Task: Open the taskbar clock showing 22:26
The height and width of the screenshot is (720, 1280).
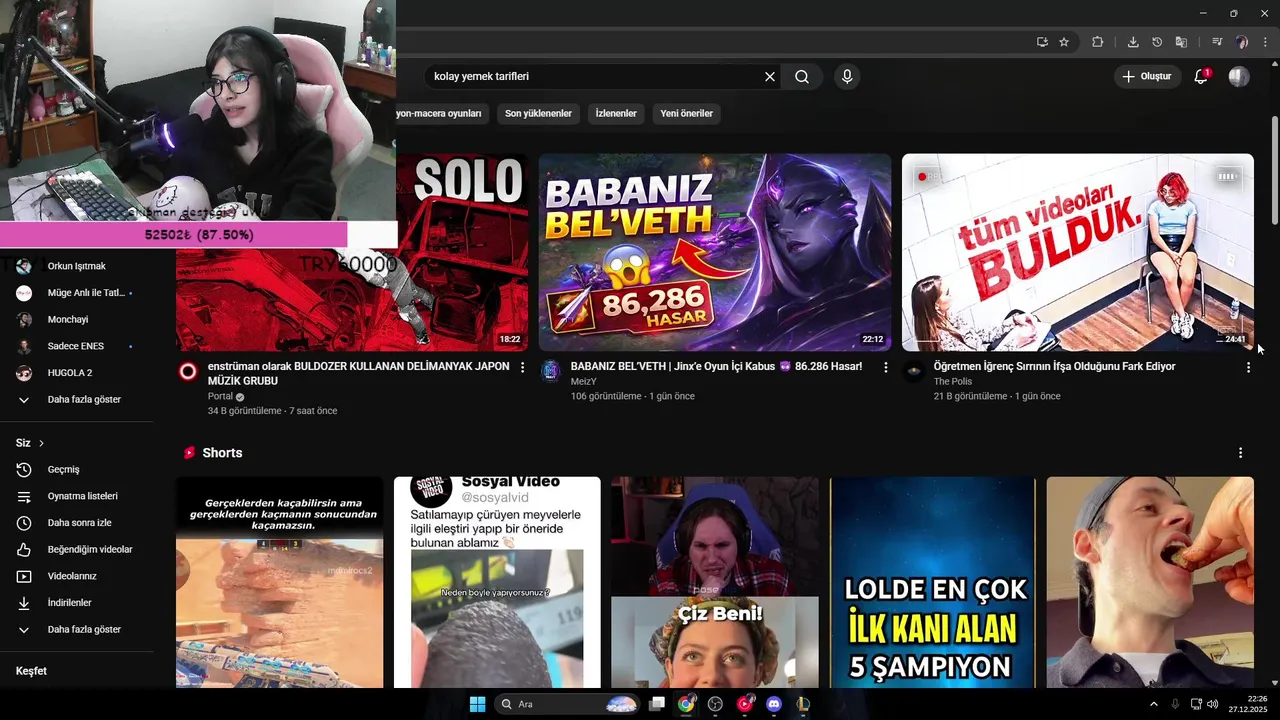Action: tap(1250, 704)
